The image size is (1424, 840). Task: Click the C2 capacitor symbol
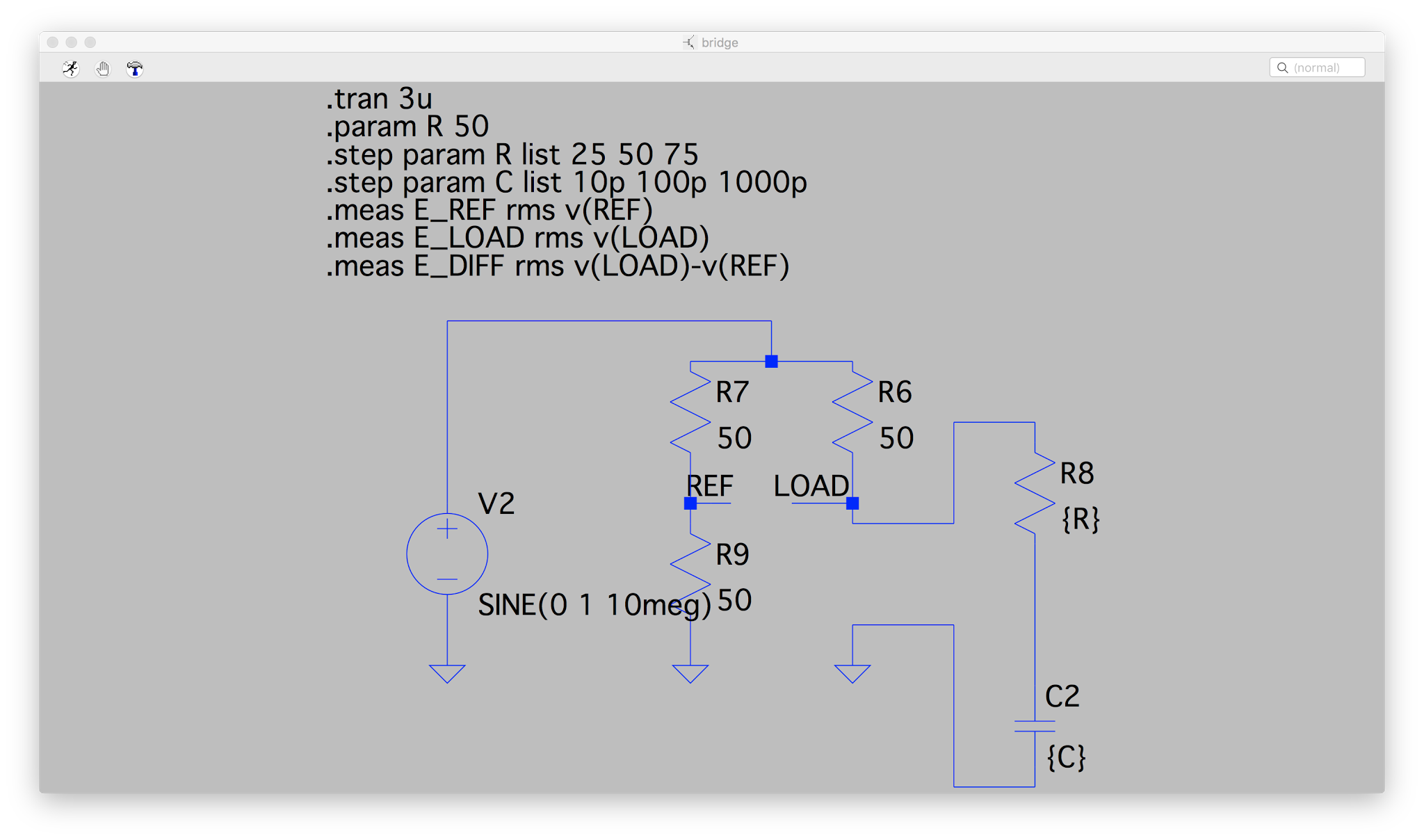[1035, 726]
